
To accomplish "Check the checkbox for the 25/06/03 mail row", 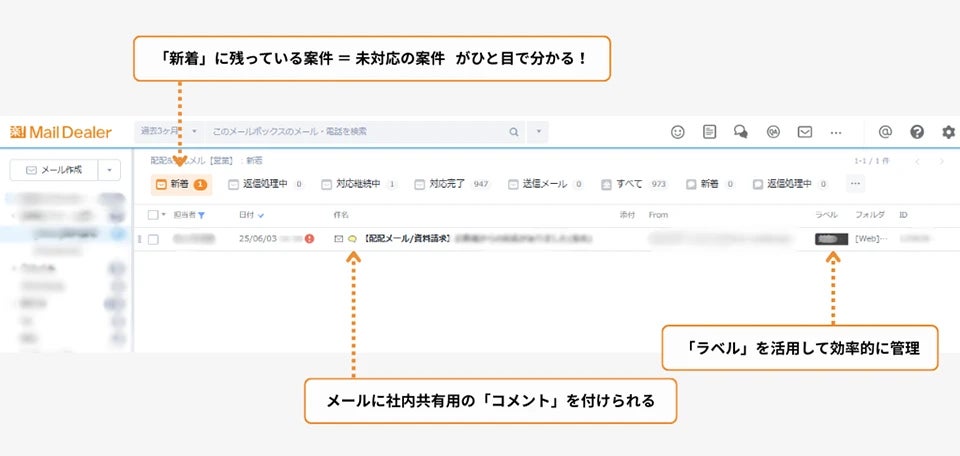I will [x=153, y=239].
